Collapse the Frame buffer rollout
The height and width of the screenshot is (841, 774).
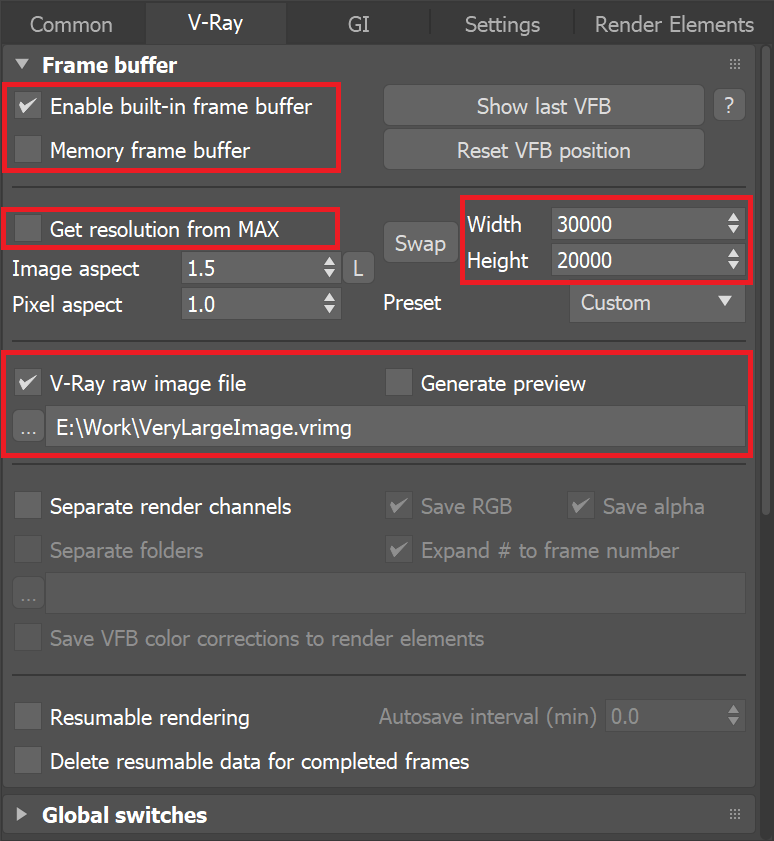click(22, 64)
